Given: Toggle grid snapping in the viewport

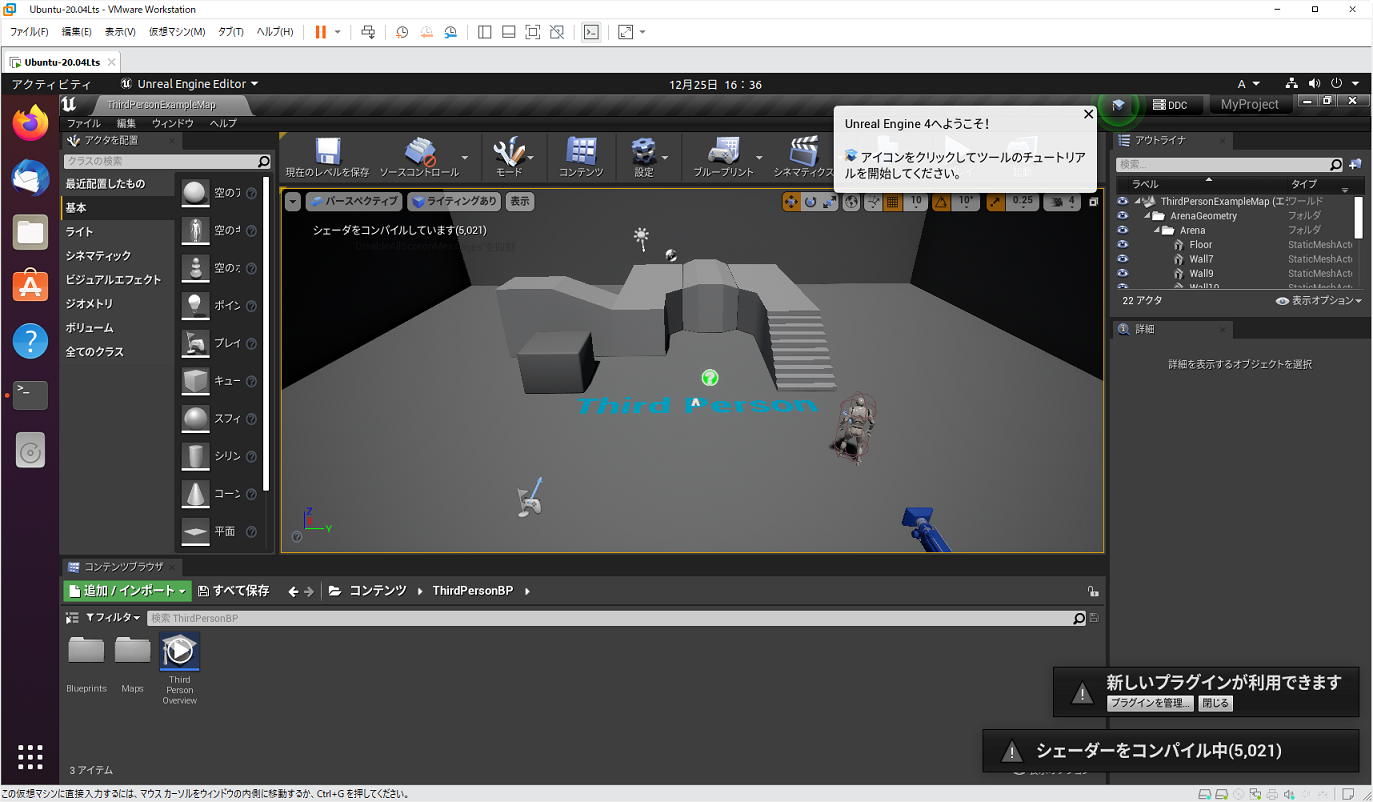Looking at the screenshot, I should click(x=892, y=202).
